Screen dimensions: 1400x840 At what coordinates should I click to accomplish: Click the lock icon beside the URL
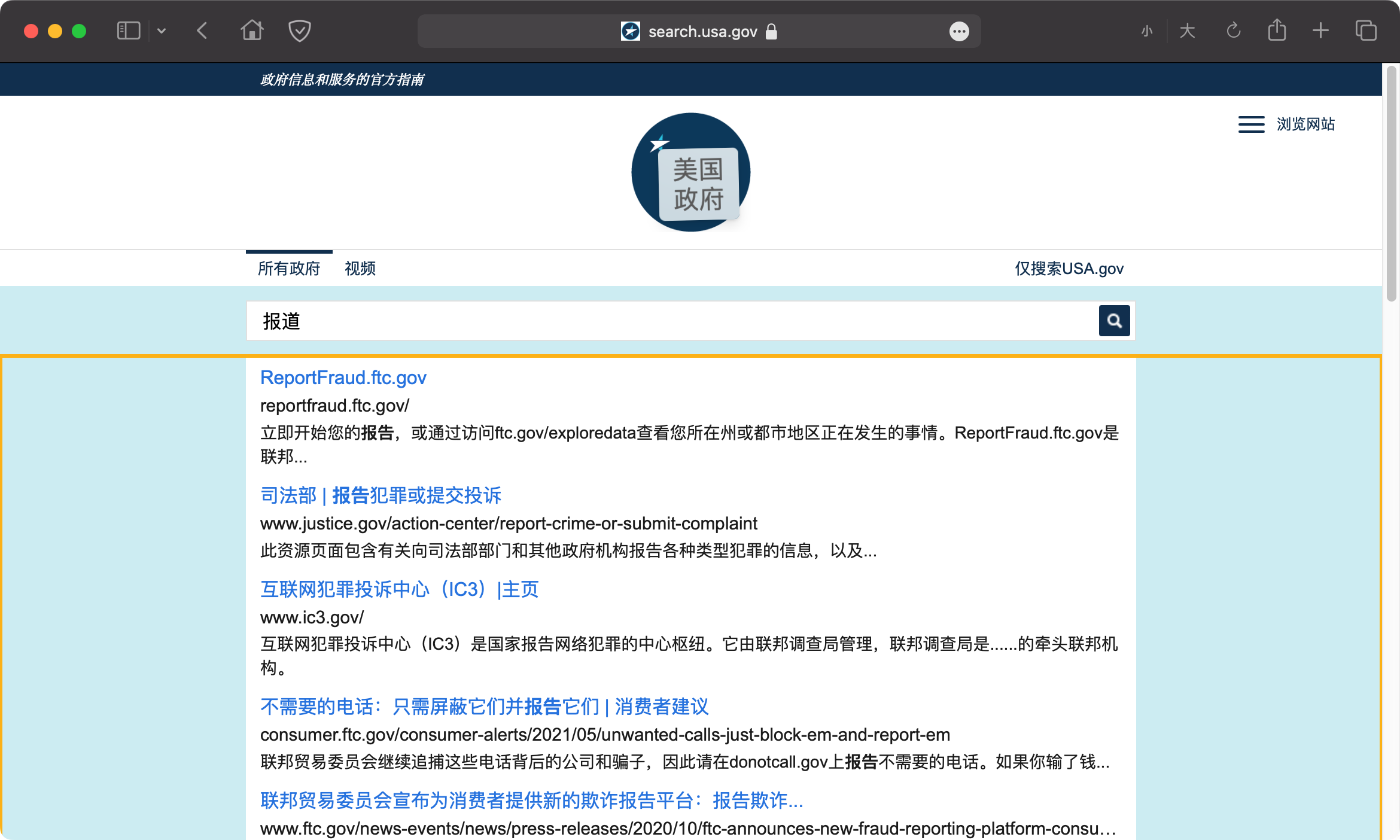click(771, 31)
